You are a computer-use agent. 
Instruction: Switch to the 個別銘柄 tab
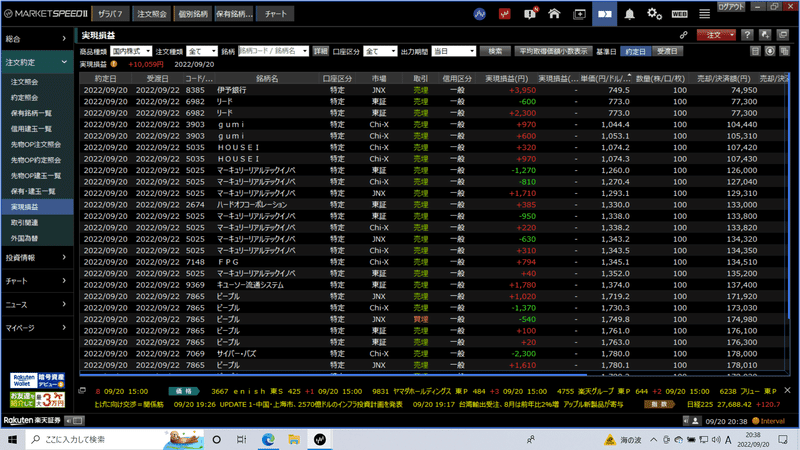193,14
